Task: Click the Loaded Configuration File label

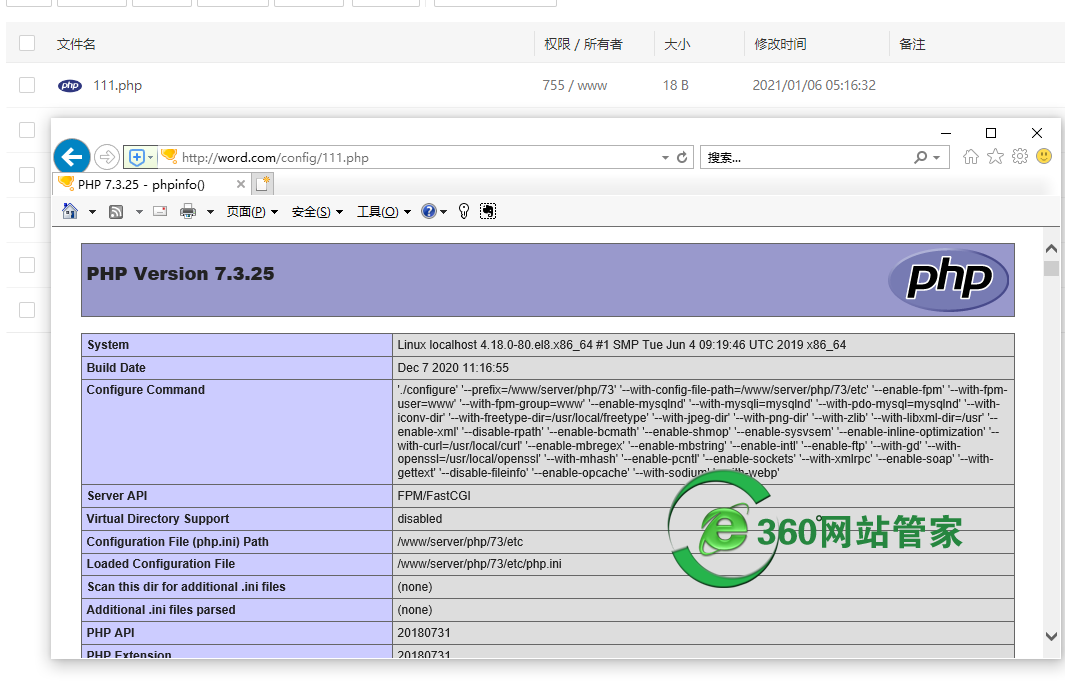Action: [160, 564]
